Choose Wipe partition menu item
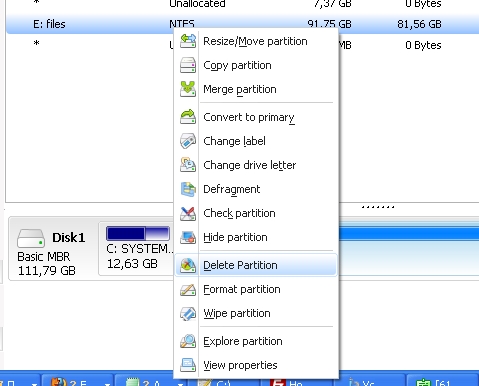 (x=256, y=313)
